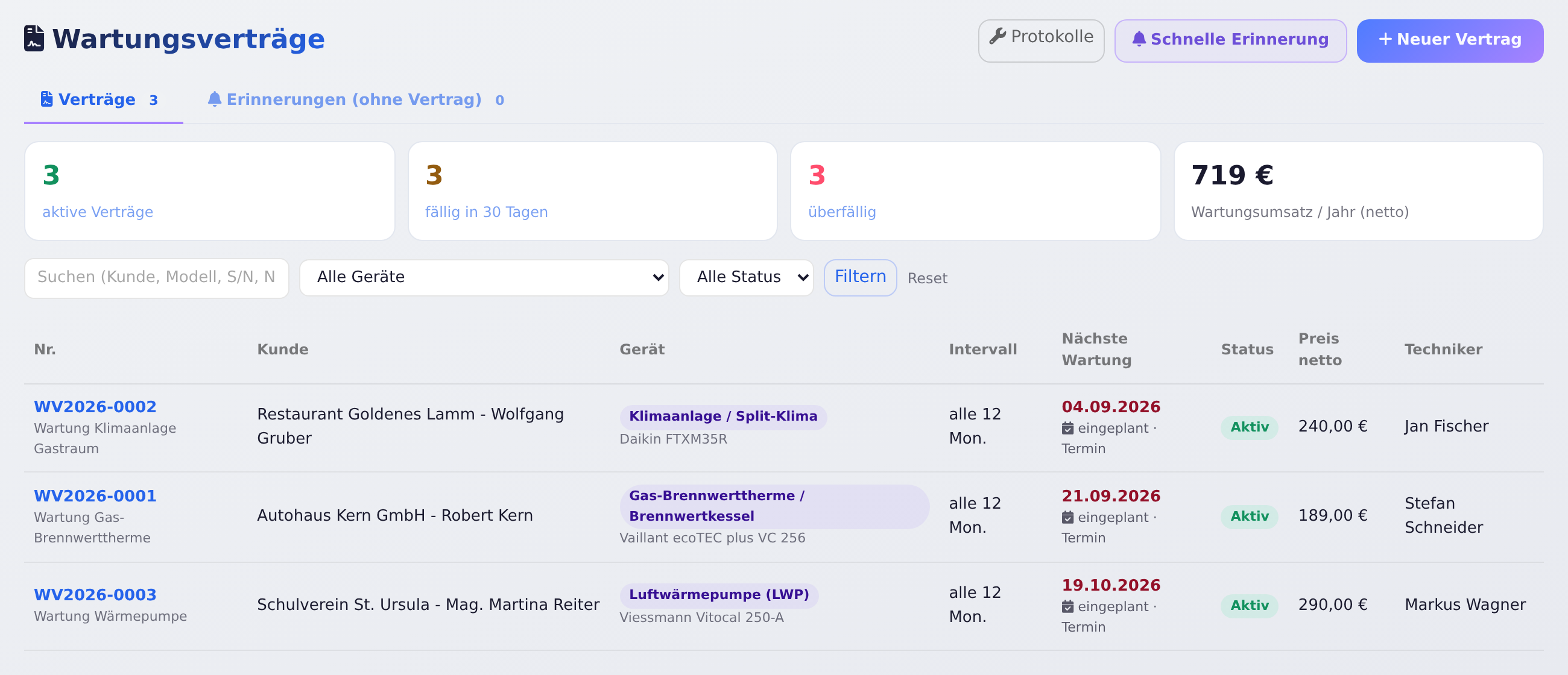Screen dimensions: 1568x675
Task: Click the price 240,00 €
Action: coord(1333,427)
